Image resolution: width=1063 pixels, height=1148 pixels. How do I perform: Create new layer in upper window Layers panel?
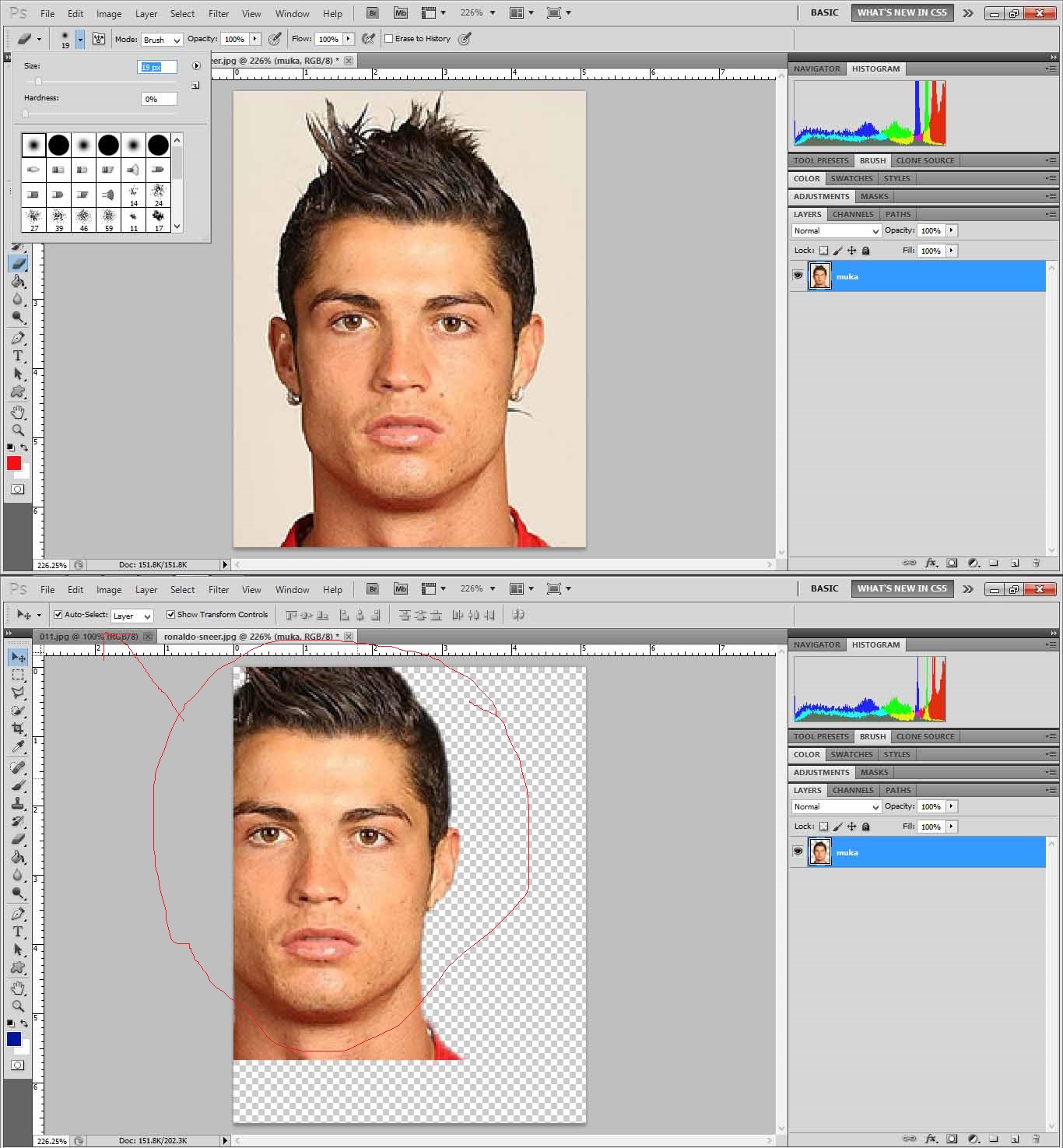pyautogui.click(x=1015, y=563)
